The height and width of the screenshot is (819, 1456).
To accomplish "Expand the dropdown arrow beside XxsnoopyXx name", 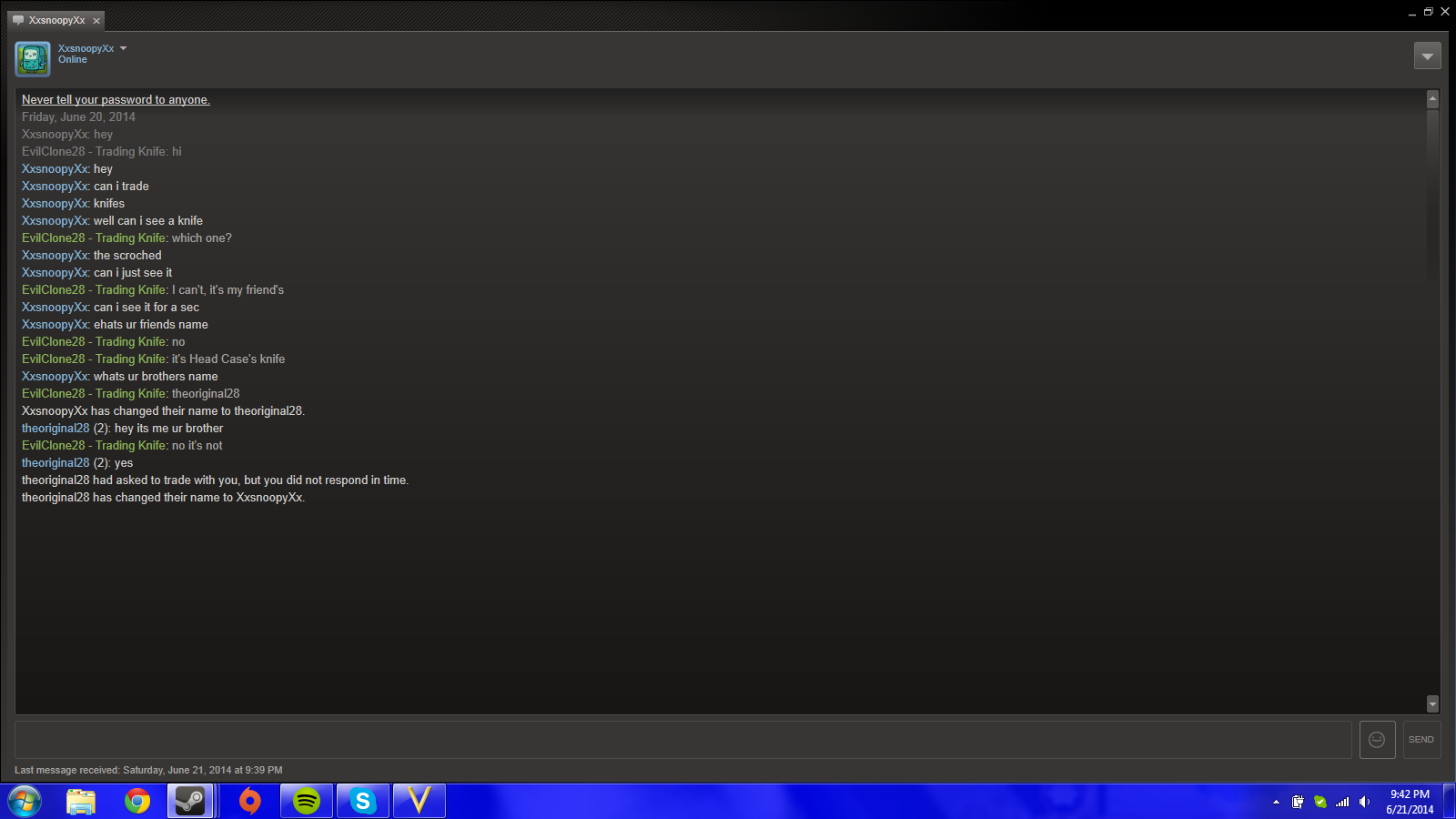I will (x=124, y=48).
